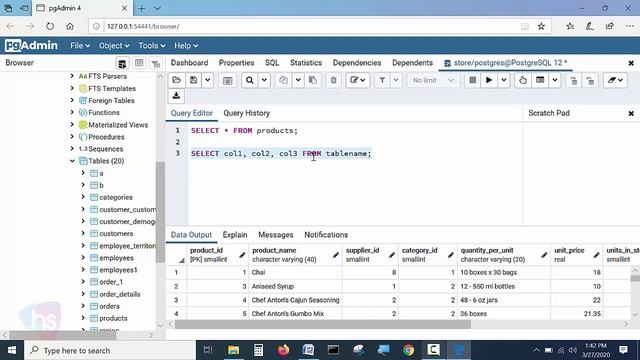Expand the Materialized Views tree node
Viewport: 640px width, 360px height.
[72, 124]
